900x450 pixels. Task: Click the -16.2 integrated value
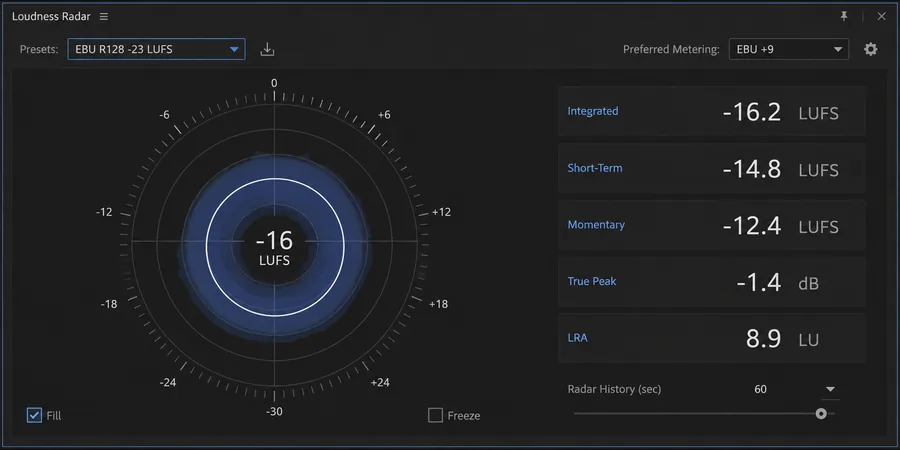752,112
